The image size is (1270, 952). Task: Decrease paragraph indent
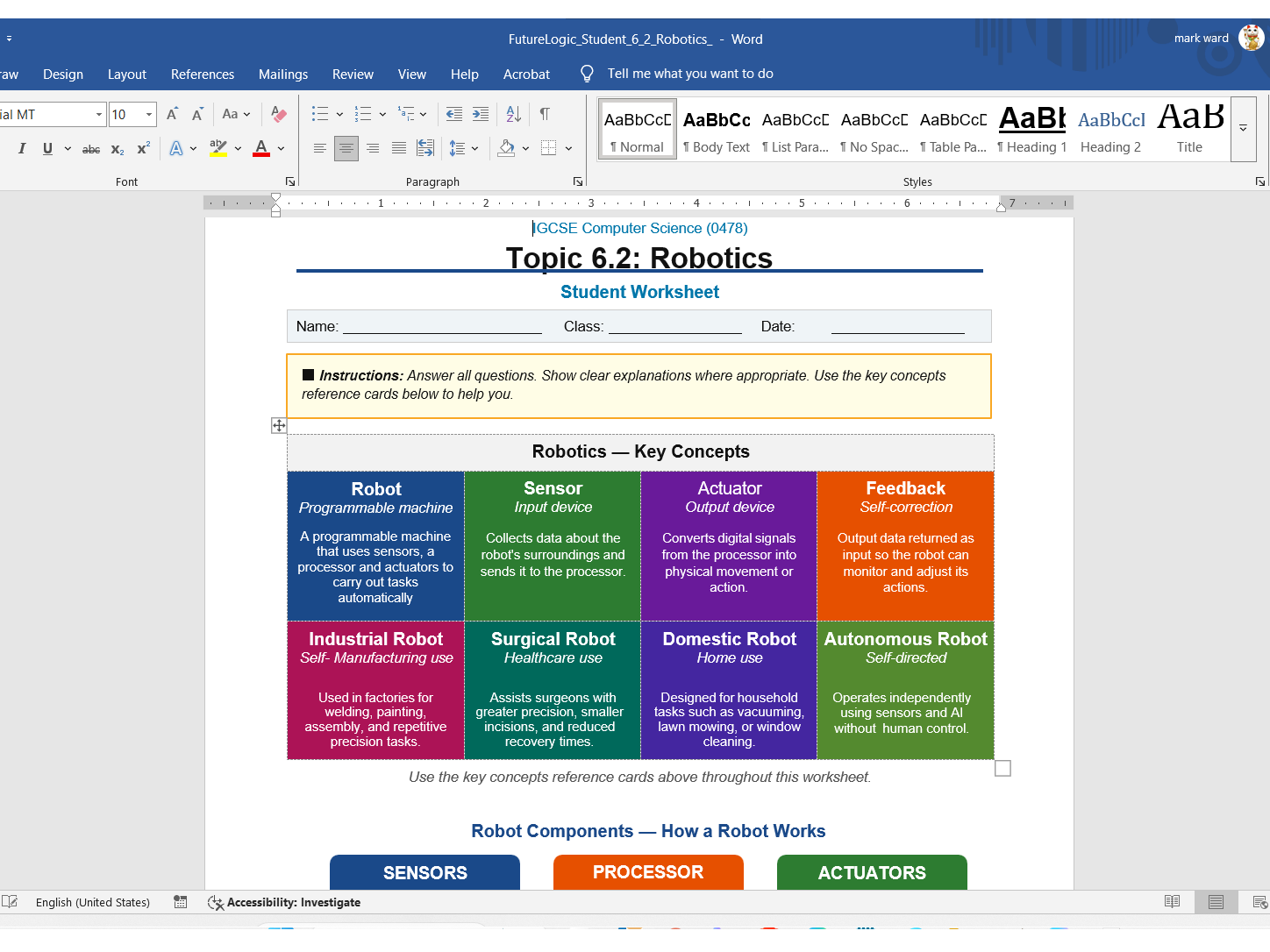coord(454,114)
